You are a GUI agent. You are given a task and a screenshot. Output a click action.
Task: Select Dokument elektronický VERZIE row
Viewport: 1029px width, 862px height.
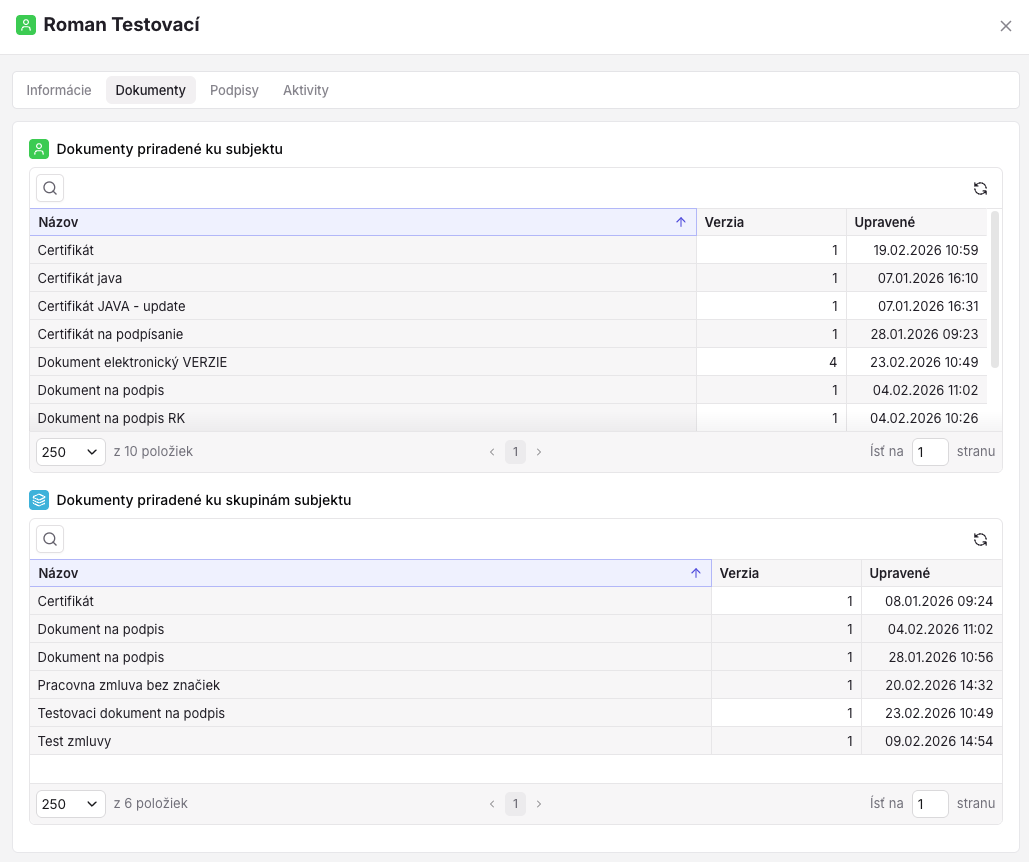click(508, 362)
